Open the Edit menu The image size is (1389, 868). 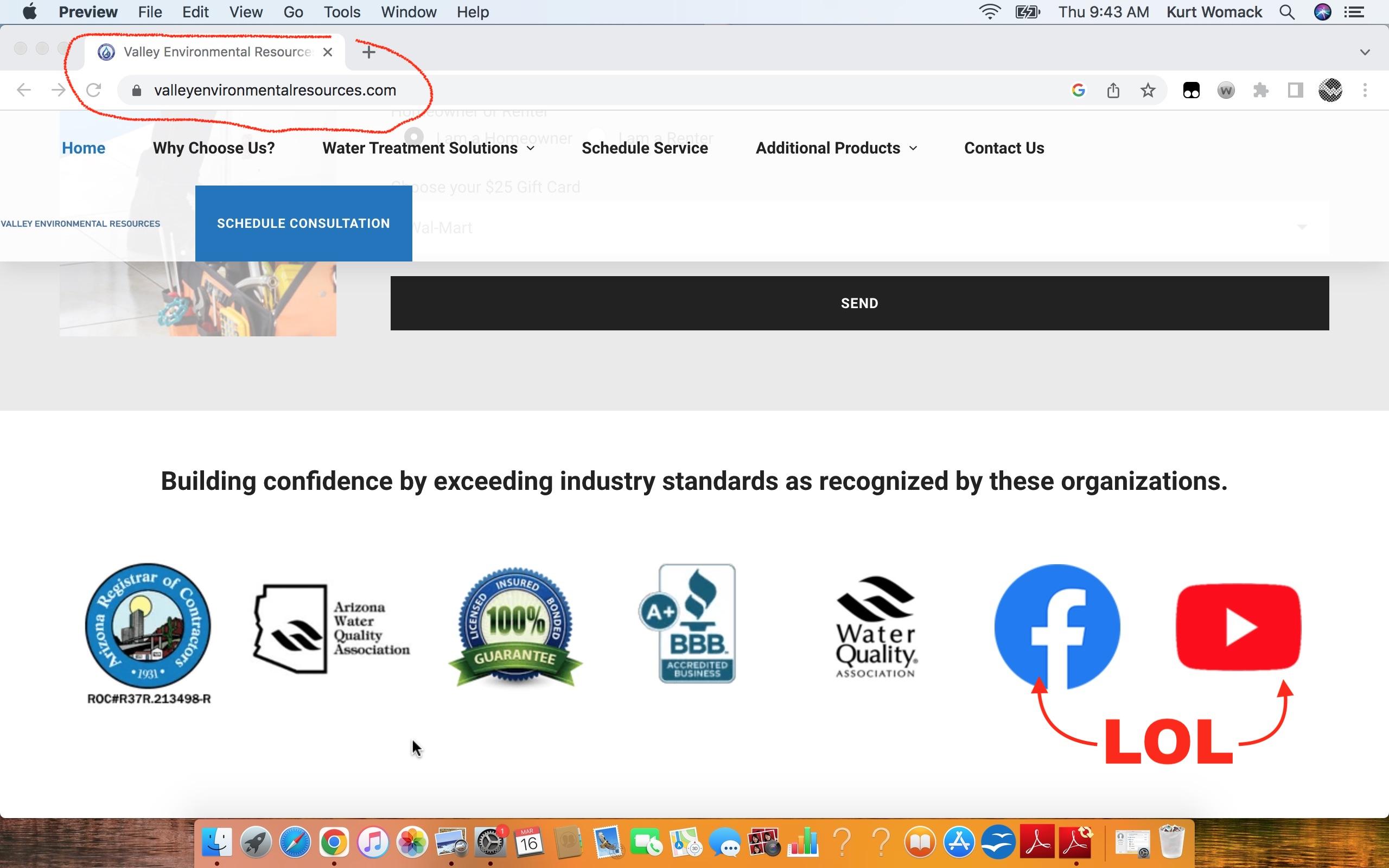pos(195,12)
